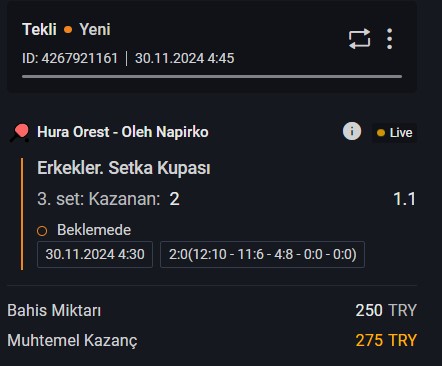442x366 pixels.
Task: Open the Hura Orest - Oleh Napirko match
Action: point(123,132)
